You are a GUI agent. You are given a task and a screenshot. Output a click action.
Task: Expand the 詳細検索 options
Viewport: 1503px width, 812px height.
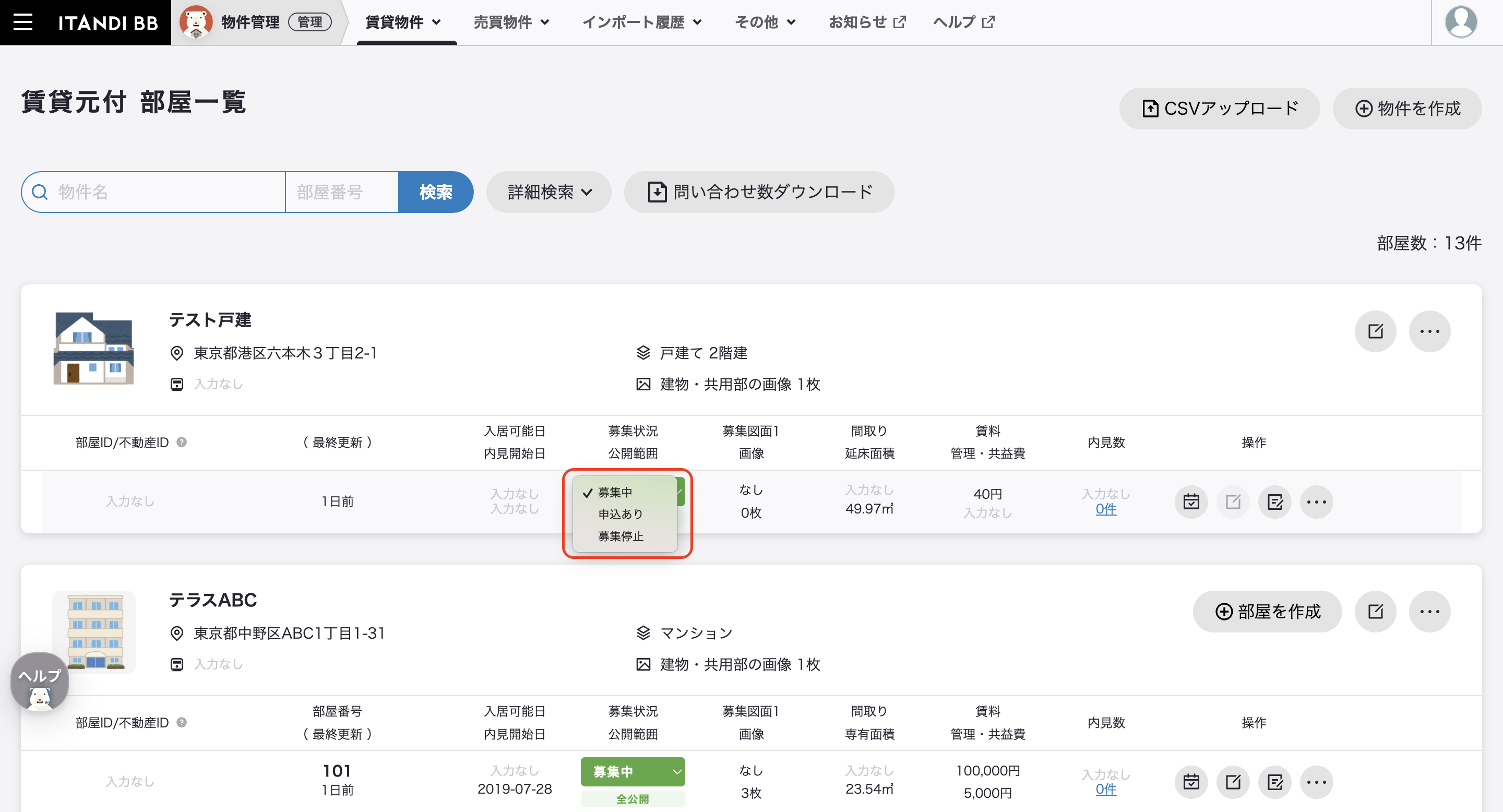[549, 192]
